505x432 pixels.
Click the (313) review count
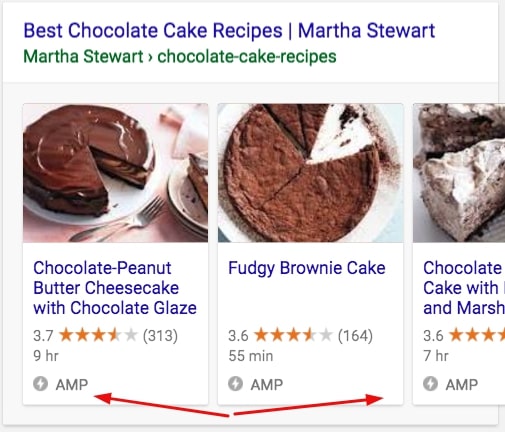coord(160,336)
